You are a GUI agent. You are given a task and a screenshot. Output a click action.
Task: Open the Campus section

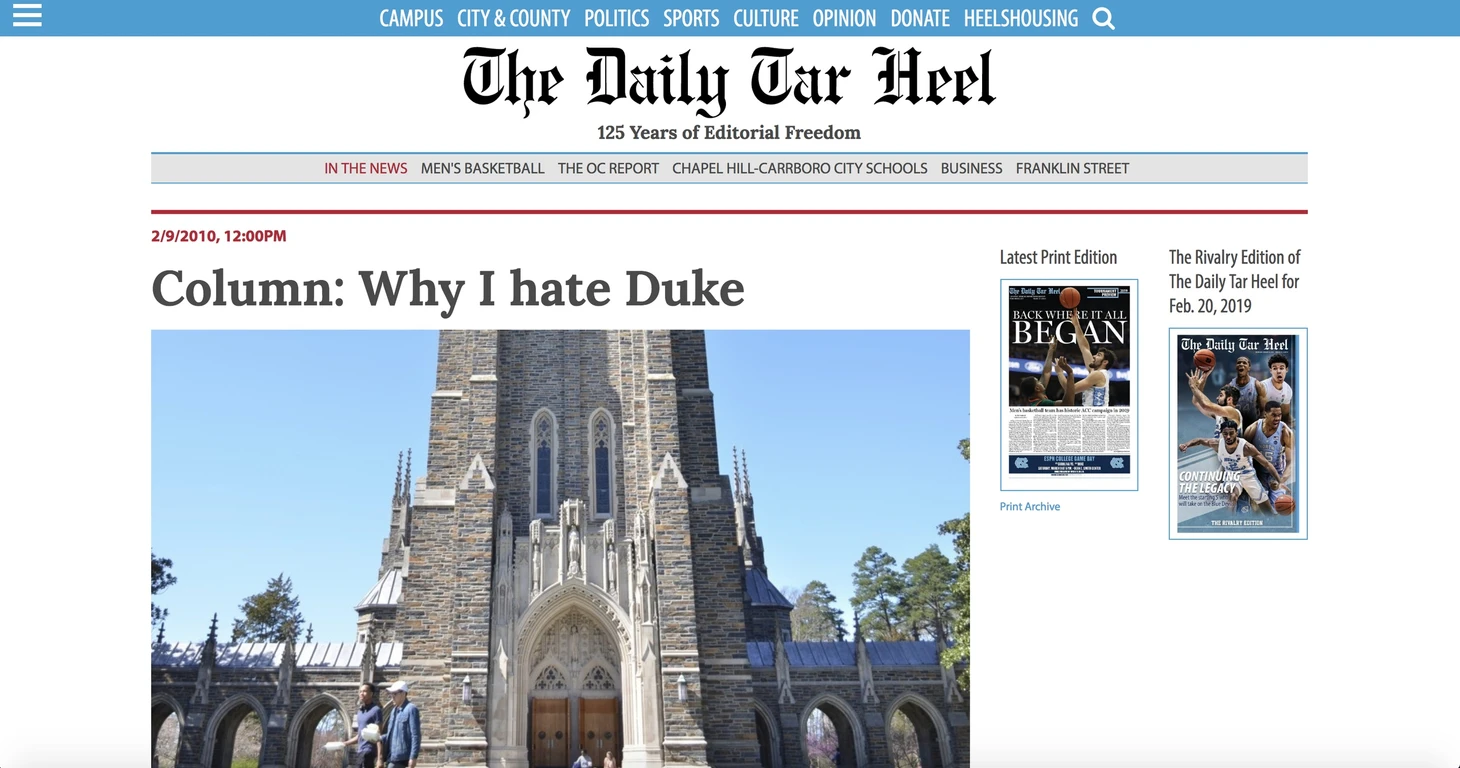coord(411,18)
